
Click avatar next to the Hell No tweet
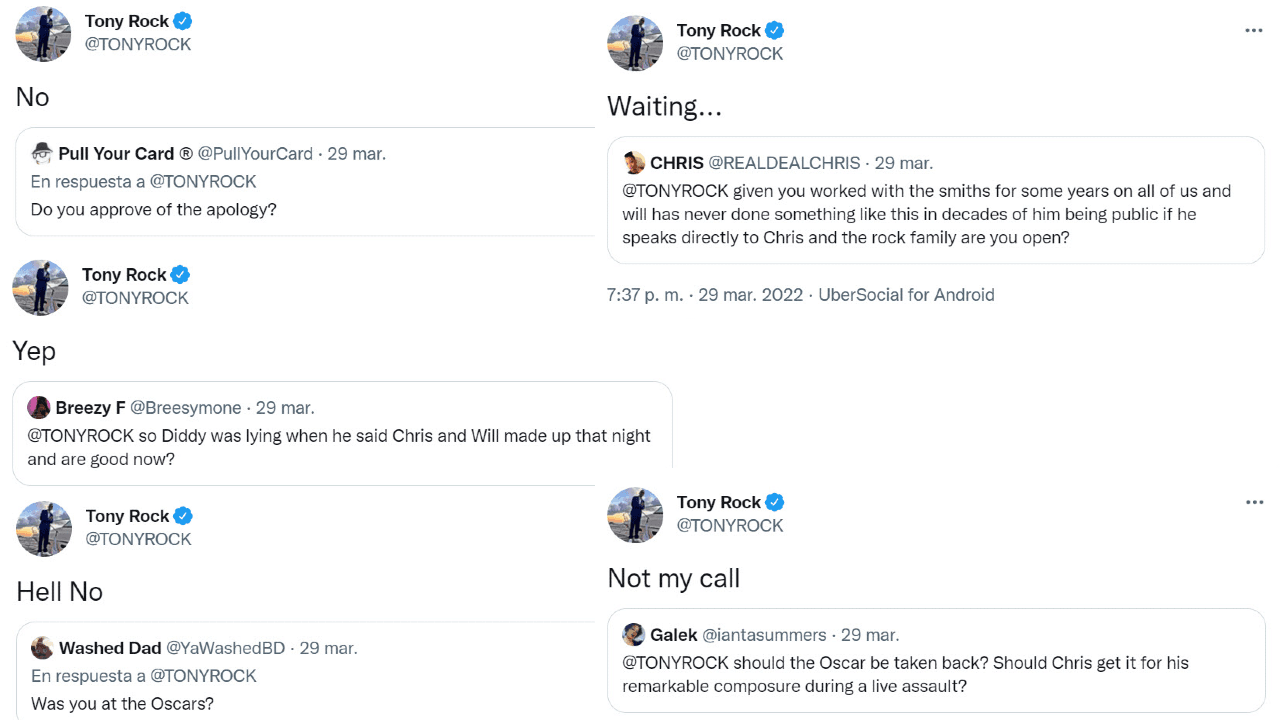pyautogui.click(x=42, y=529)
